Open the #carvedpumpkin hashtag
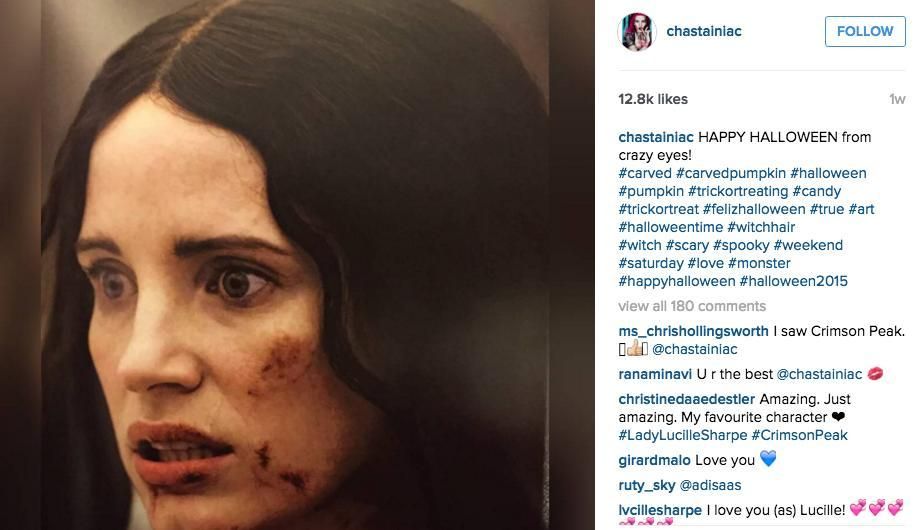 tap(731, 173)
